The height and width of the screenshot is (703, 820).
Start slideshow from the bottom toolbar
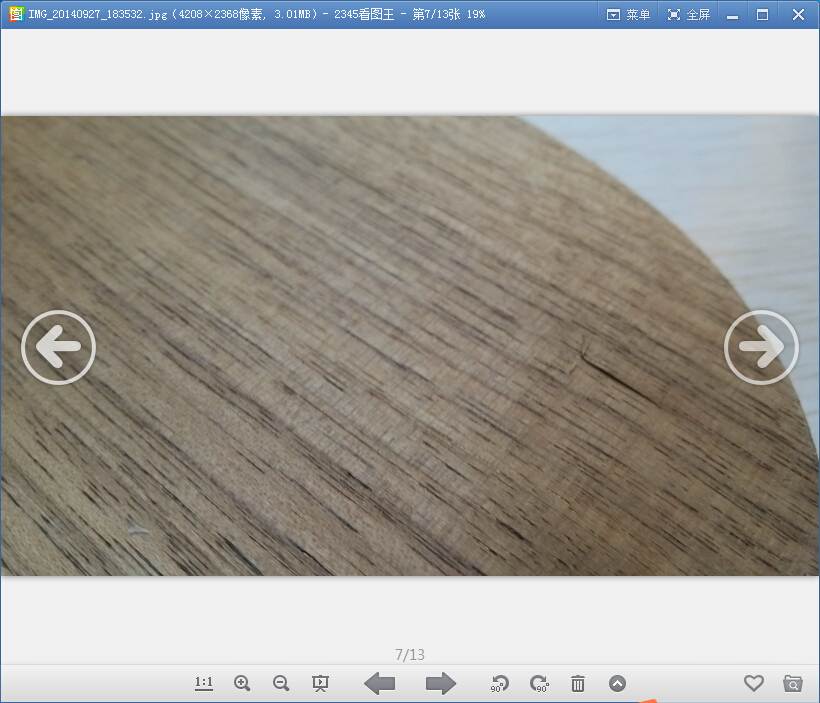(x=320, y=683)
